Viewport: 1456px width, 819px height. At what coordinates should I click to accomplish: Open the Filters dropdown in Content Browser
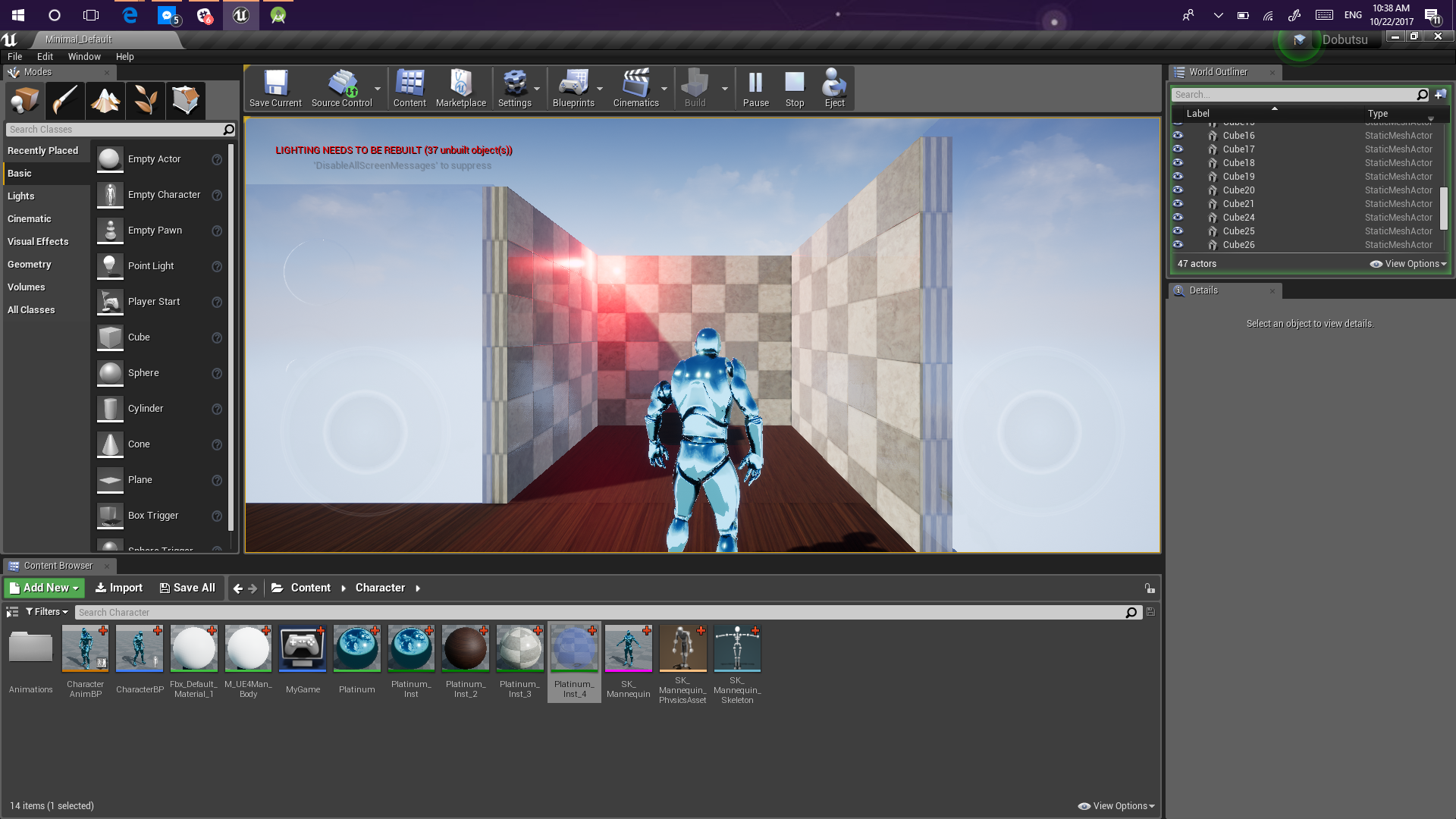pos(47,612)
